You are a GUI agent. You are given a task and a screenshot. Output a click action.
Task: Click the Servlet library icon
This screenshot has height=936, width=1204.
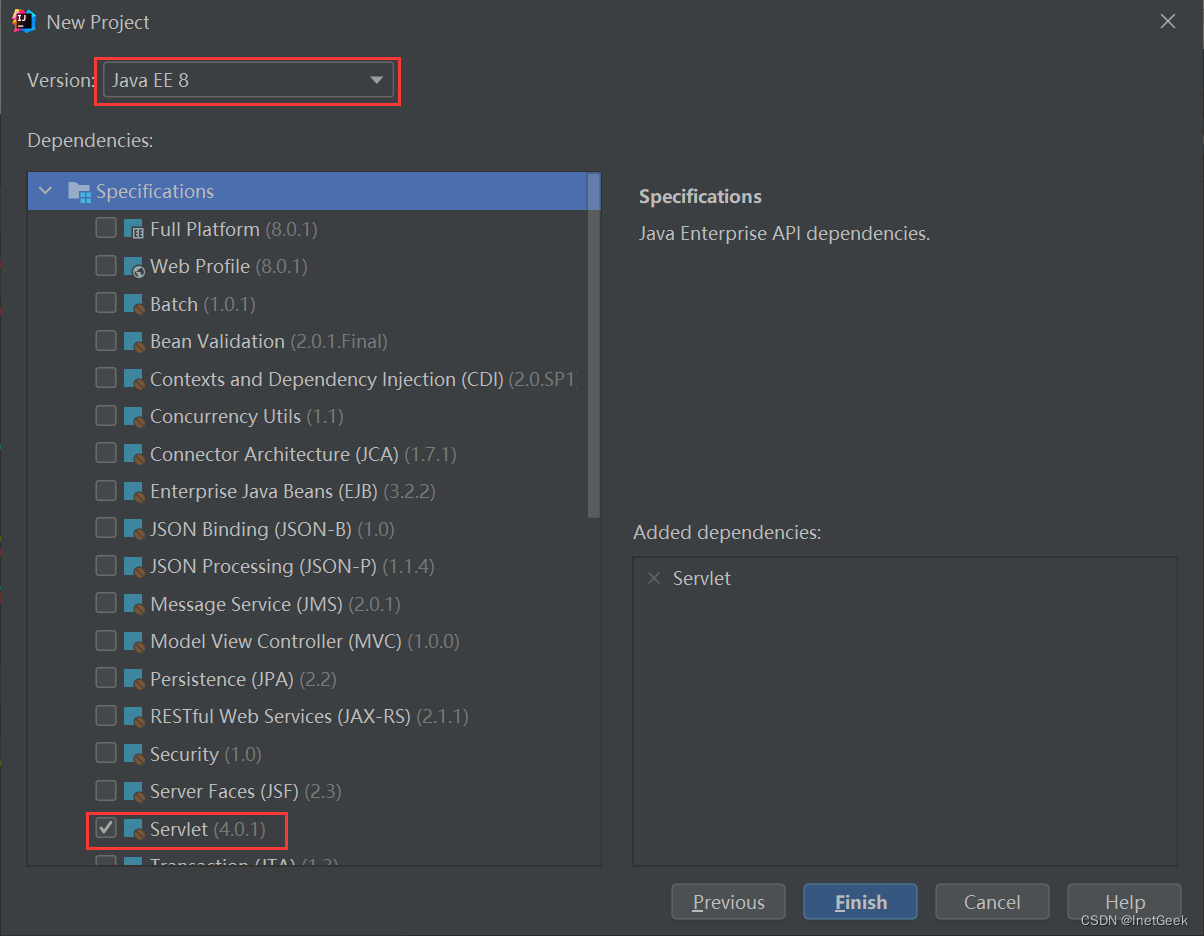[x=135, y=830]
